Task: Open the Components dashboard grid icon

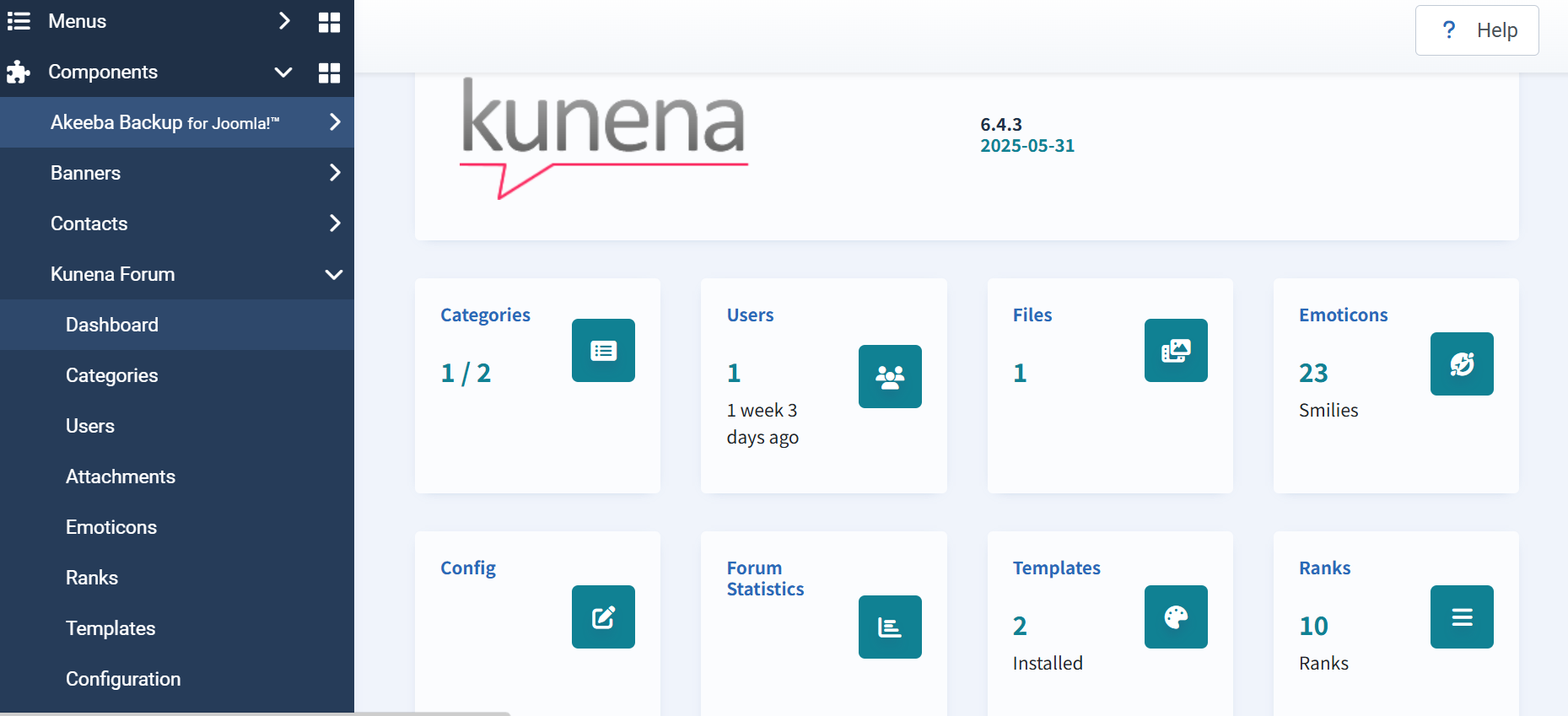Action: tap(329, 73)
